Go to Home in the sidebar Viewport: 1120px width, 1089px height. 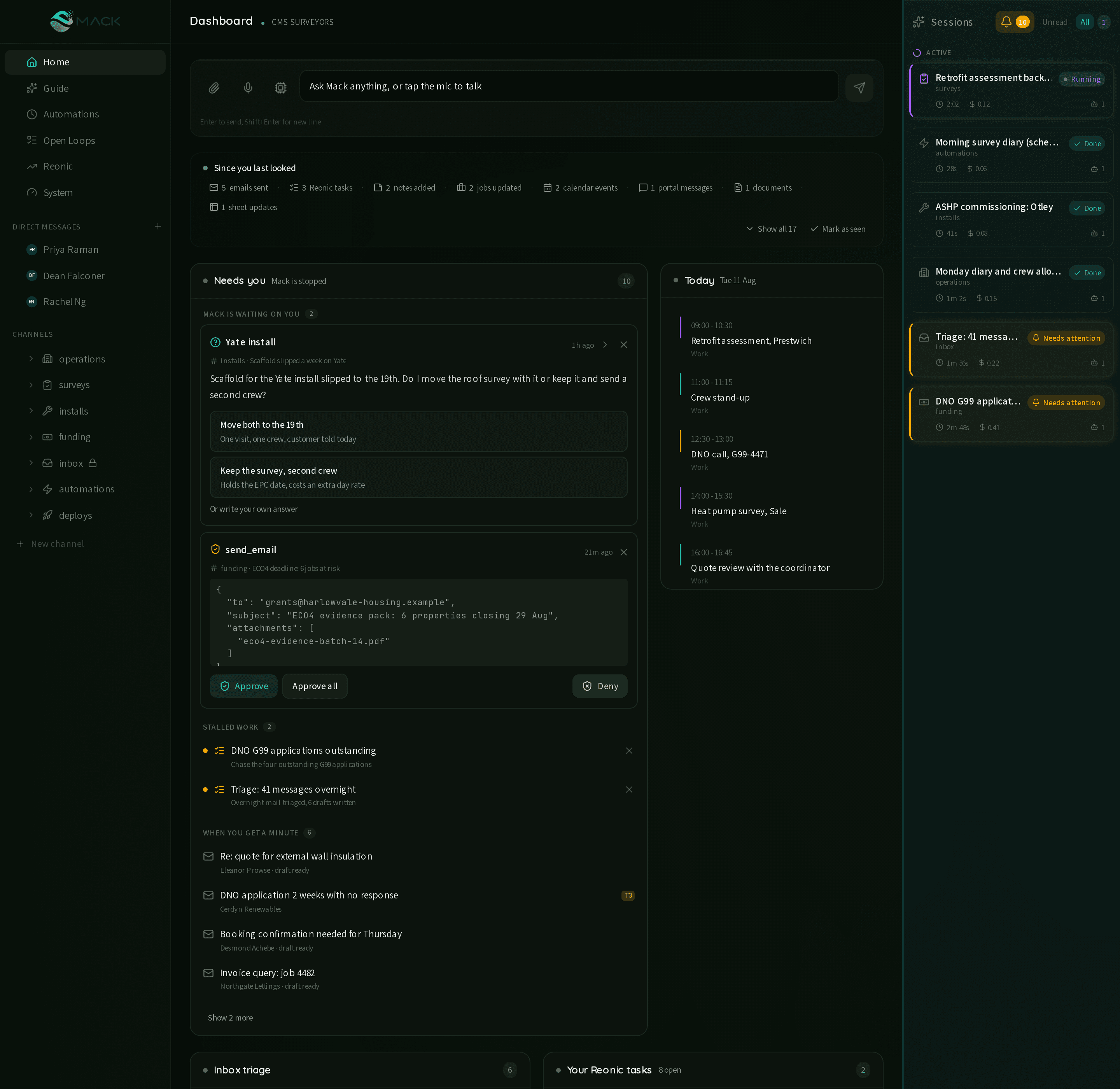tap(85, 62)
